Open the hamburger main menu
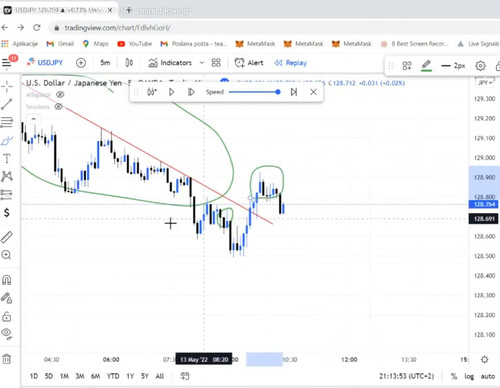Screen dimensions: 500x388 [7, 63]
